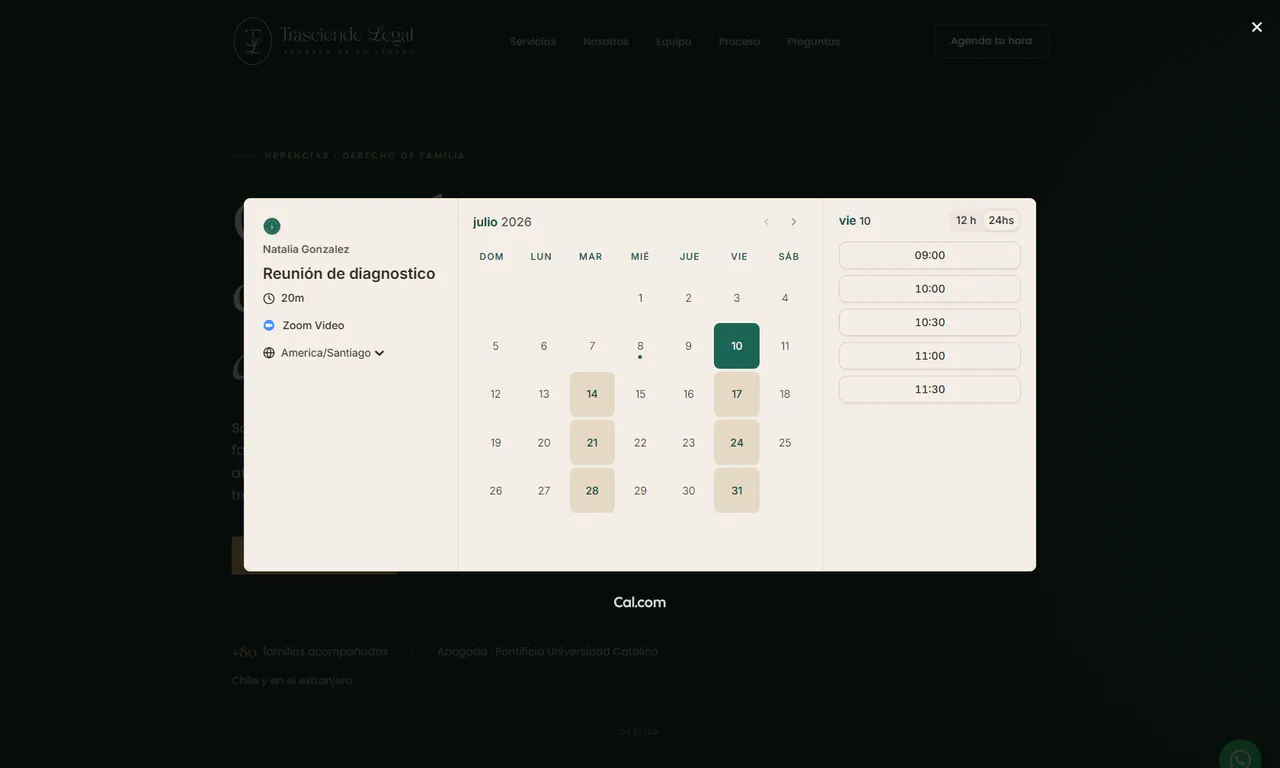This screenshot has height=768, width=1280.
Task: Choose the 09:00 time slot
Action: point(930,255)
